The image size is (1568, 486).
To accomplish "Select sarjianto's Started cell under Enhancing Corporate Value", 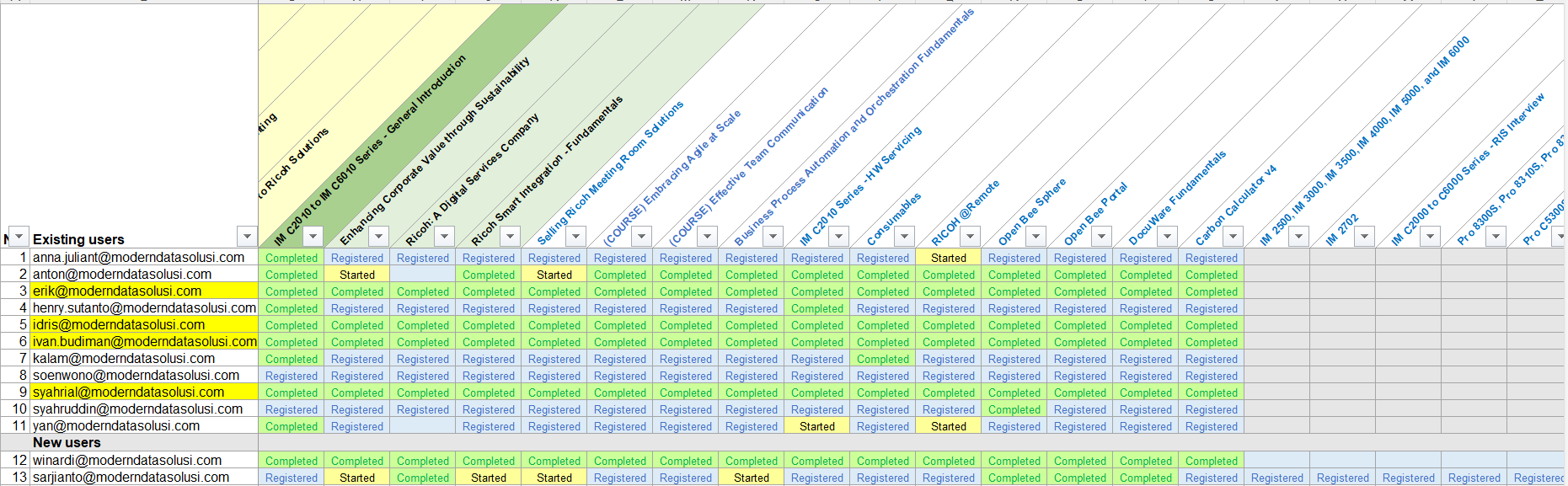I will [357, 478].
